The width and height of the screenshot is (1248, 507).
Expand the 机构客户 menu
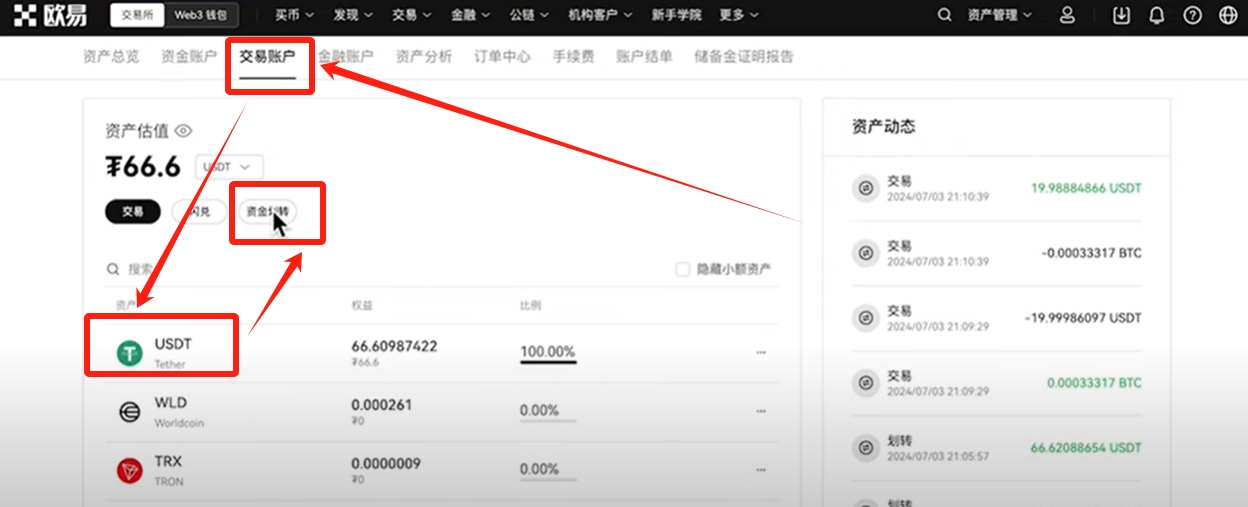pos(600,15)
